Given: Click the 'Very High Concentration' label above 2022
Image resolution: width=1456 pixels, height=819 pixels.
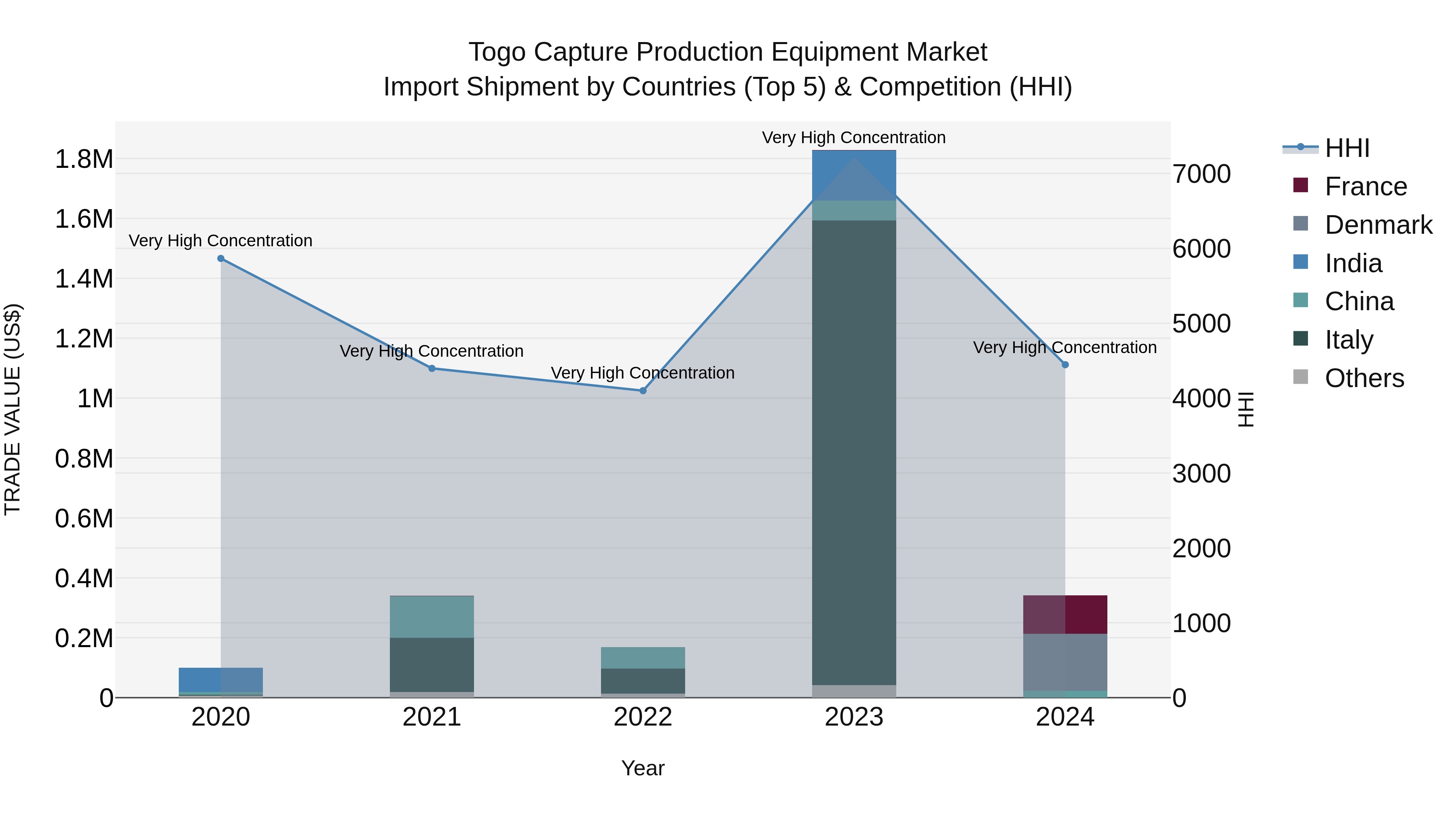Looking at the screenshot, I should (x=643, y=373).
